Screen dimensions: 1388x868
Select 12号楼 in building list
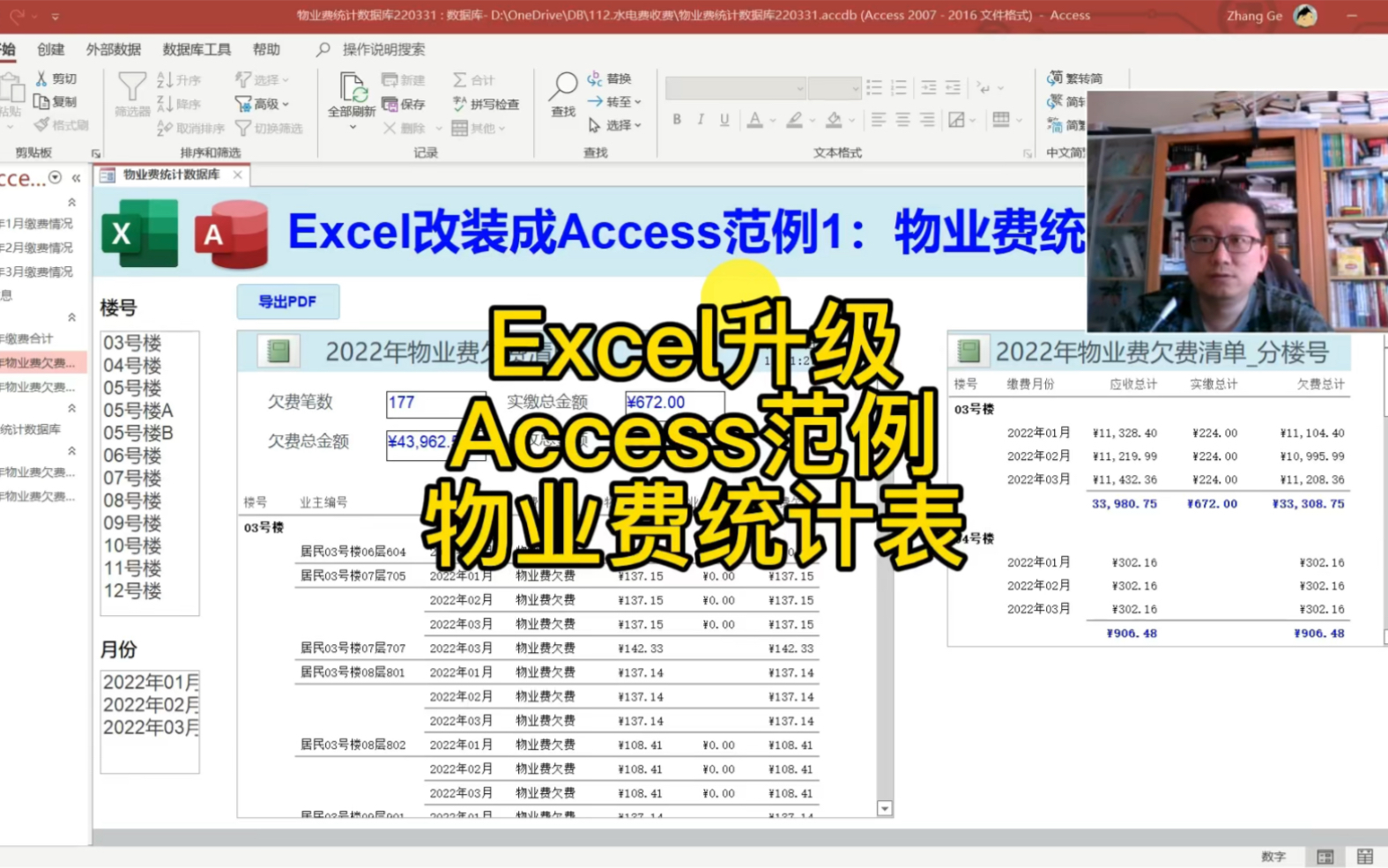tap(132, 591)
